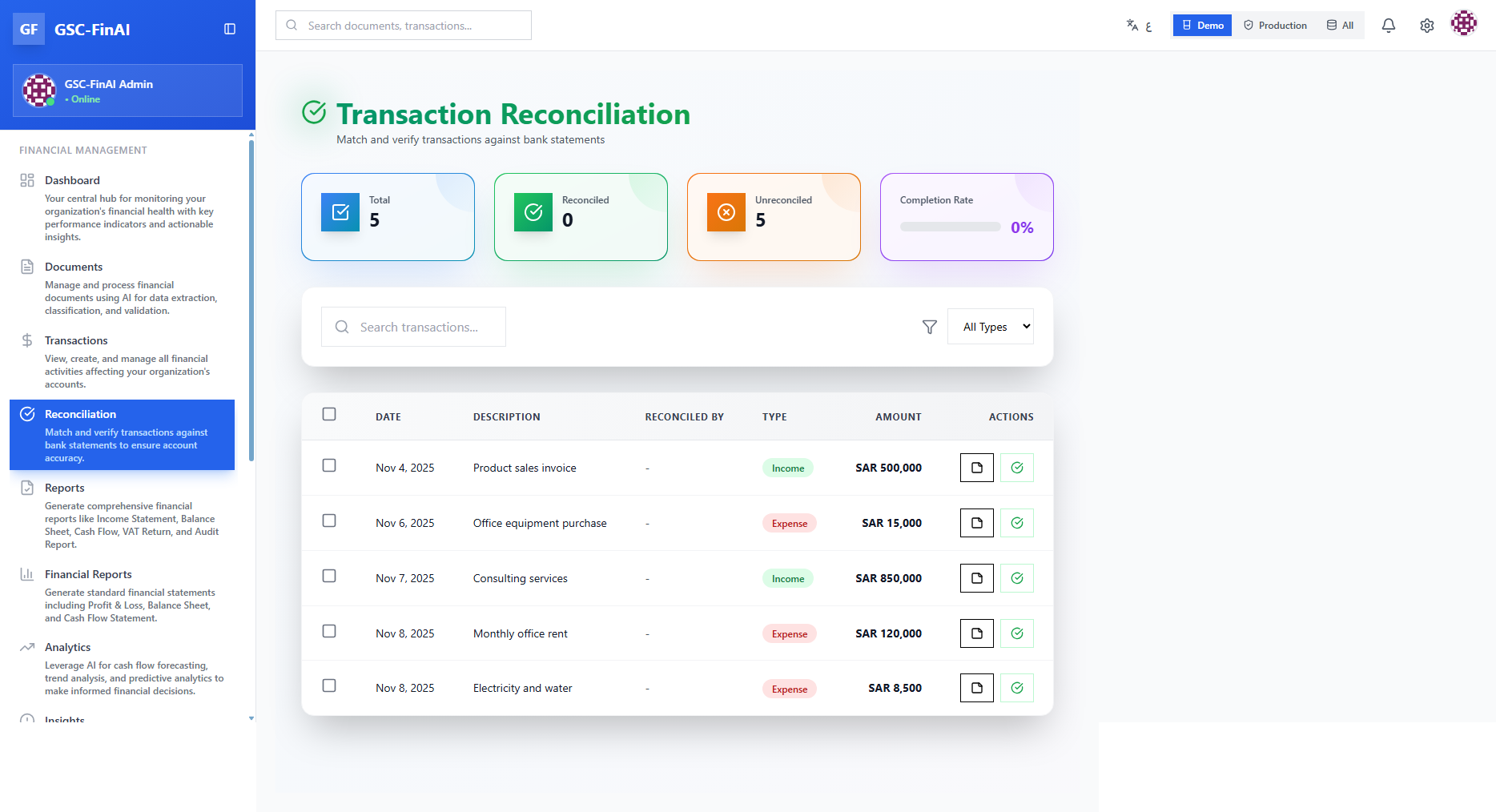Viewport: 1496px width, 812px height.
Task: Open the Analytics trend icon
Action: [x=28, y=646]
